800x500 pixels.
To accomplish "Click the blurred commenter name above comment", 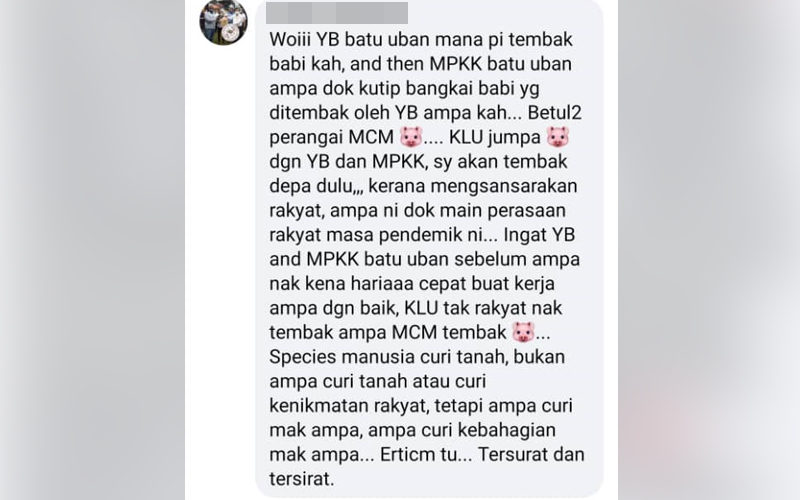I will (337, 13).
